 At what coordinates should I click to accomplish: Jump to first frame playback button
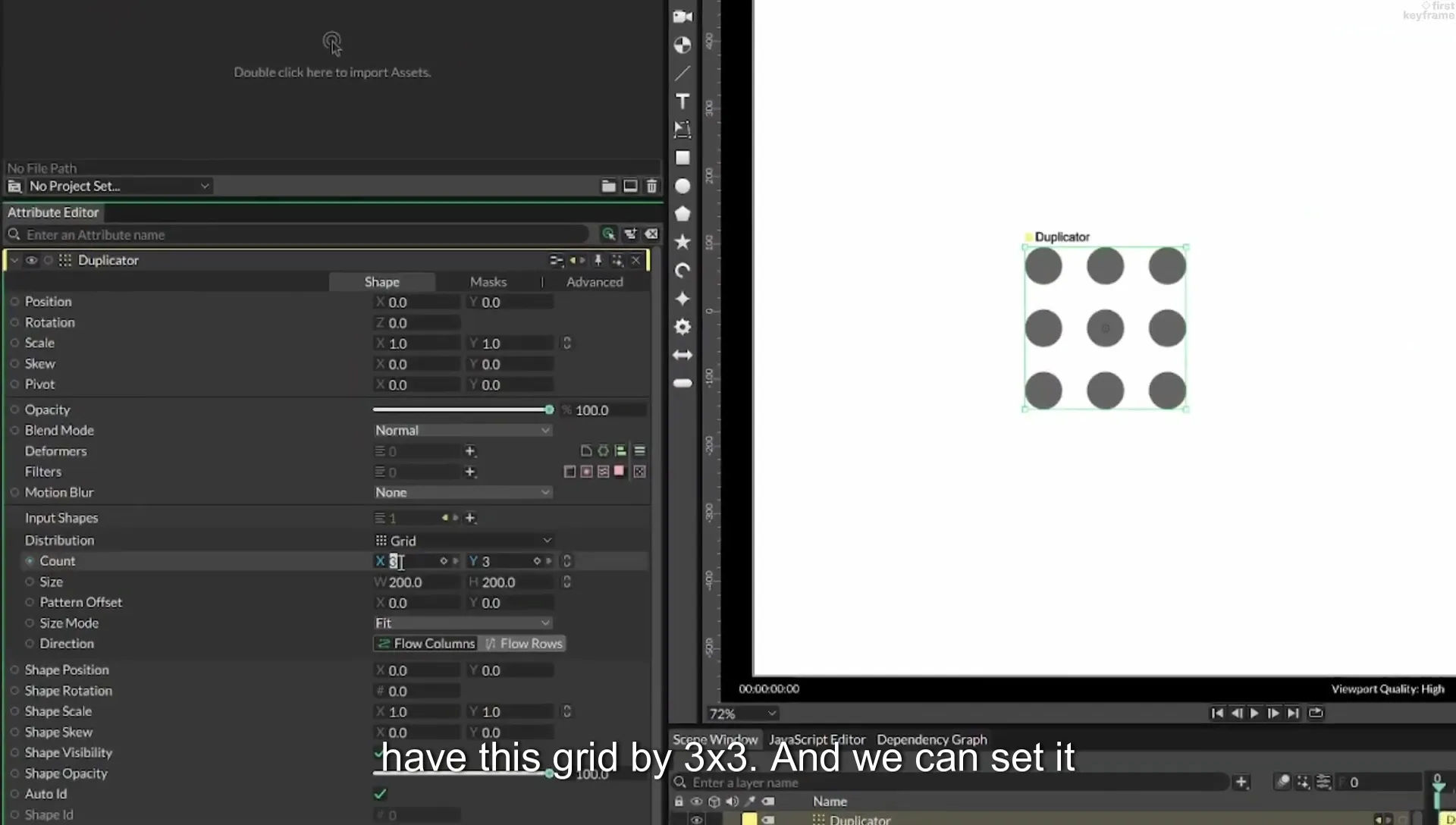click(1217, 713)
